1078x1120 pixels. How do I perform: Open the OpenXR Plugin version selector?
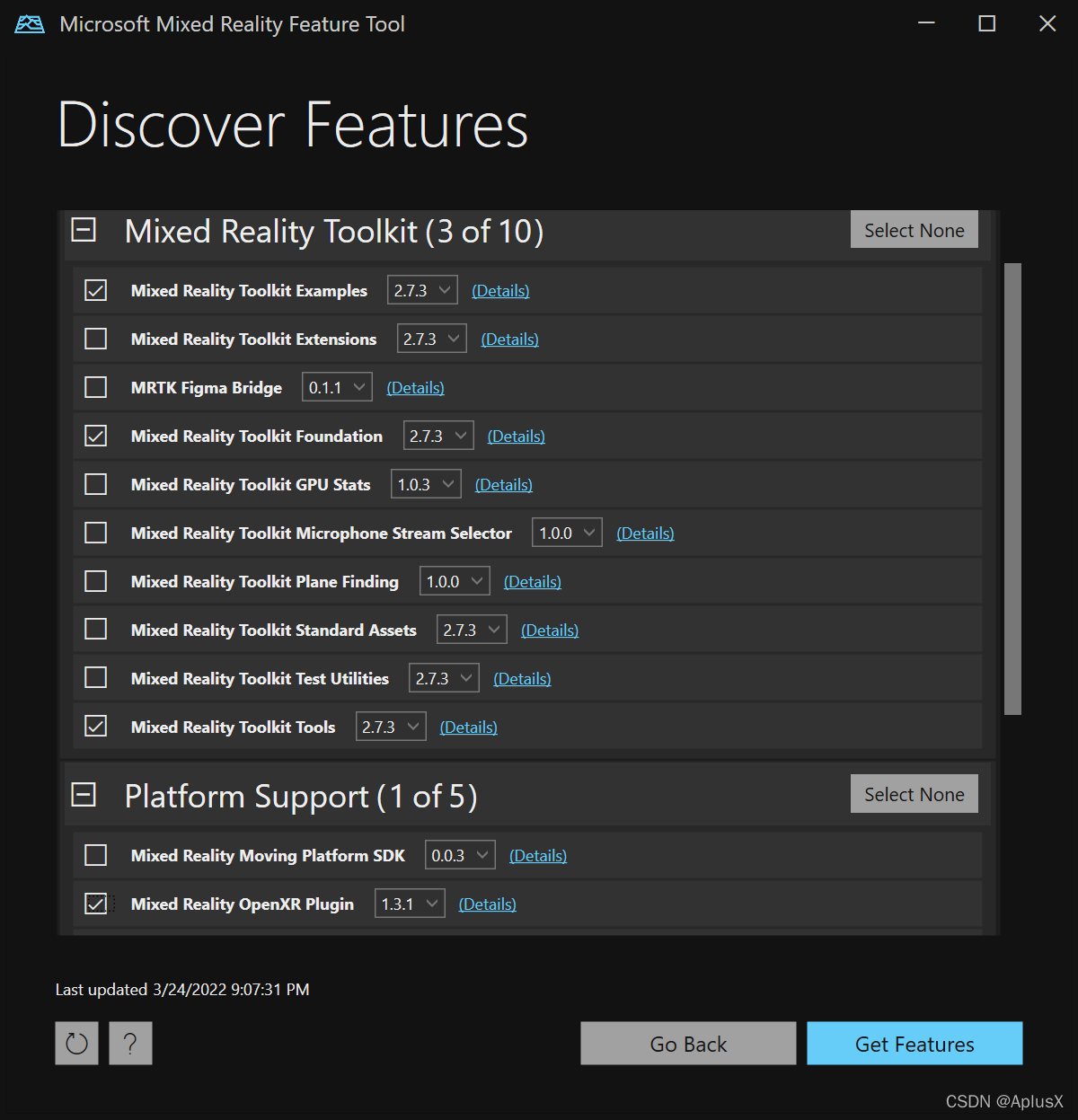[x=409, y=903]
